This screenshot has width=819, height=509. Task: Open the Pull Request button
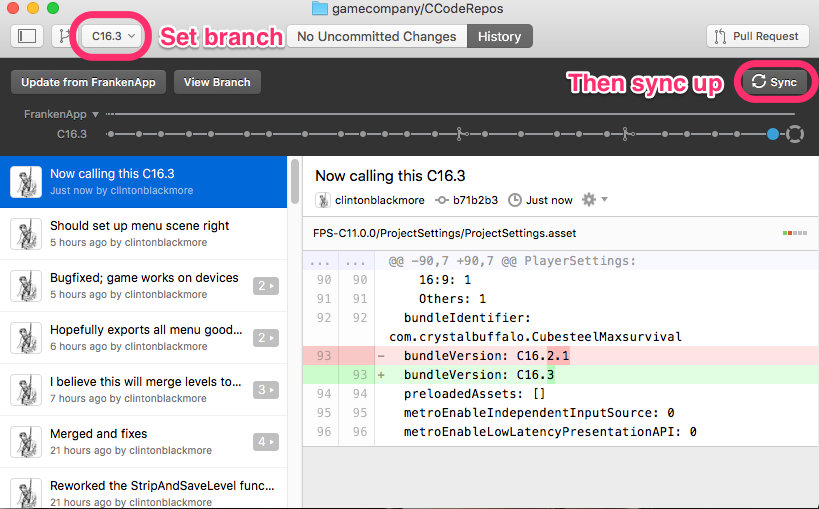(757, 36)
